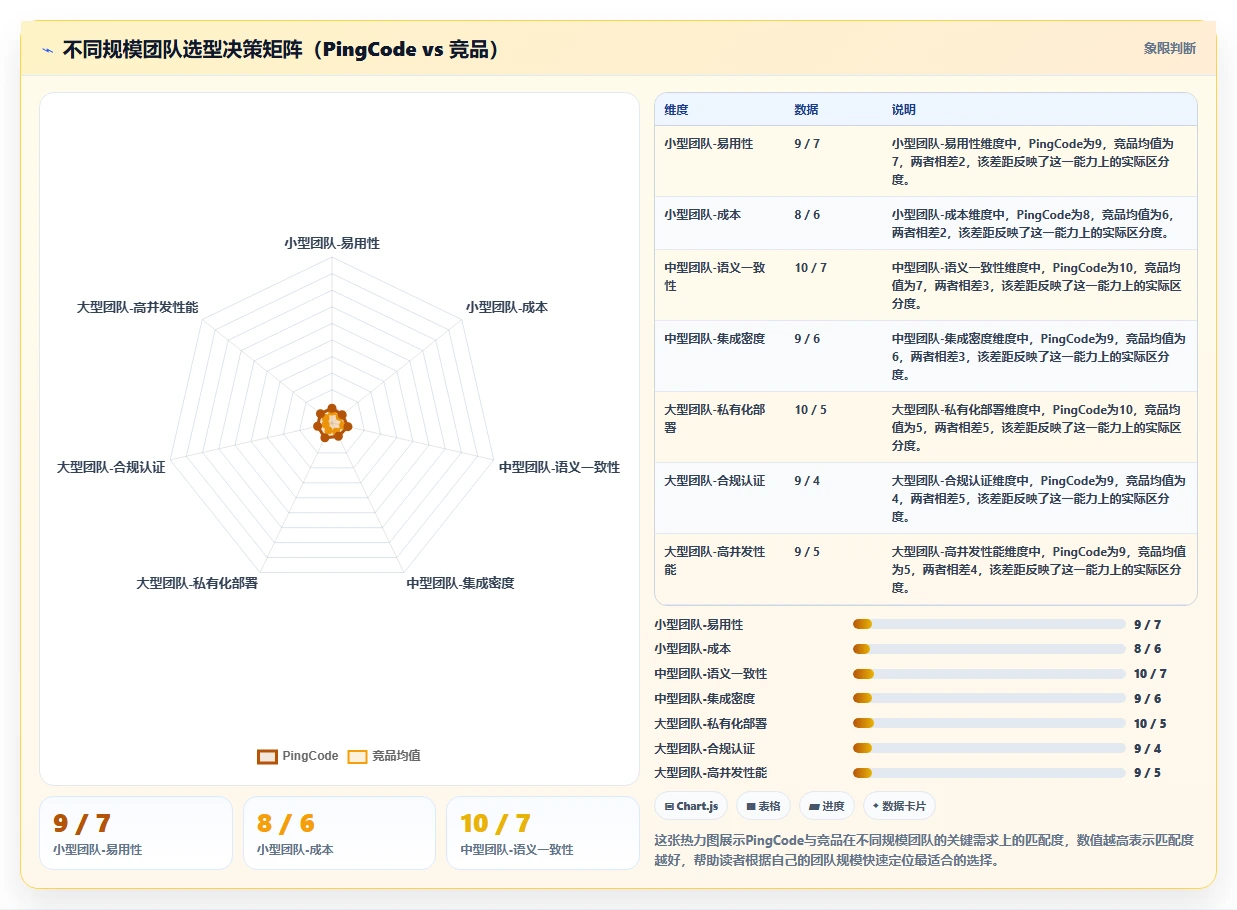Click the 说明 column header
The image size is (1237, 910).
(x=904, y=110)
